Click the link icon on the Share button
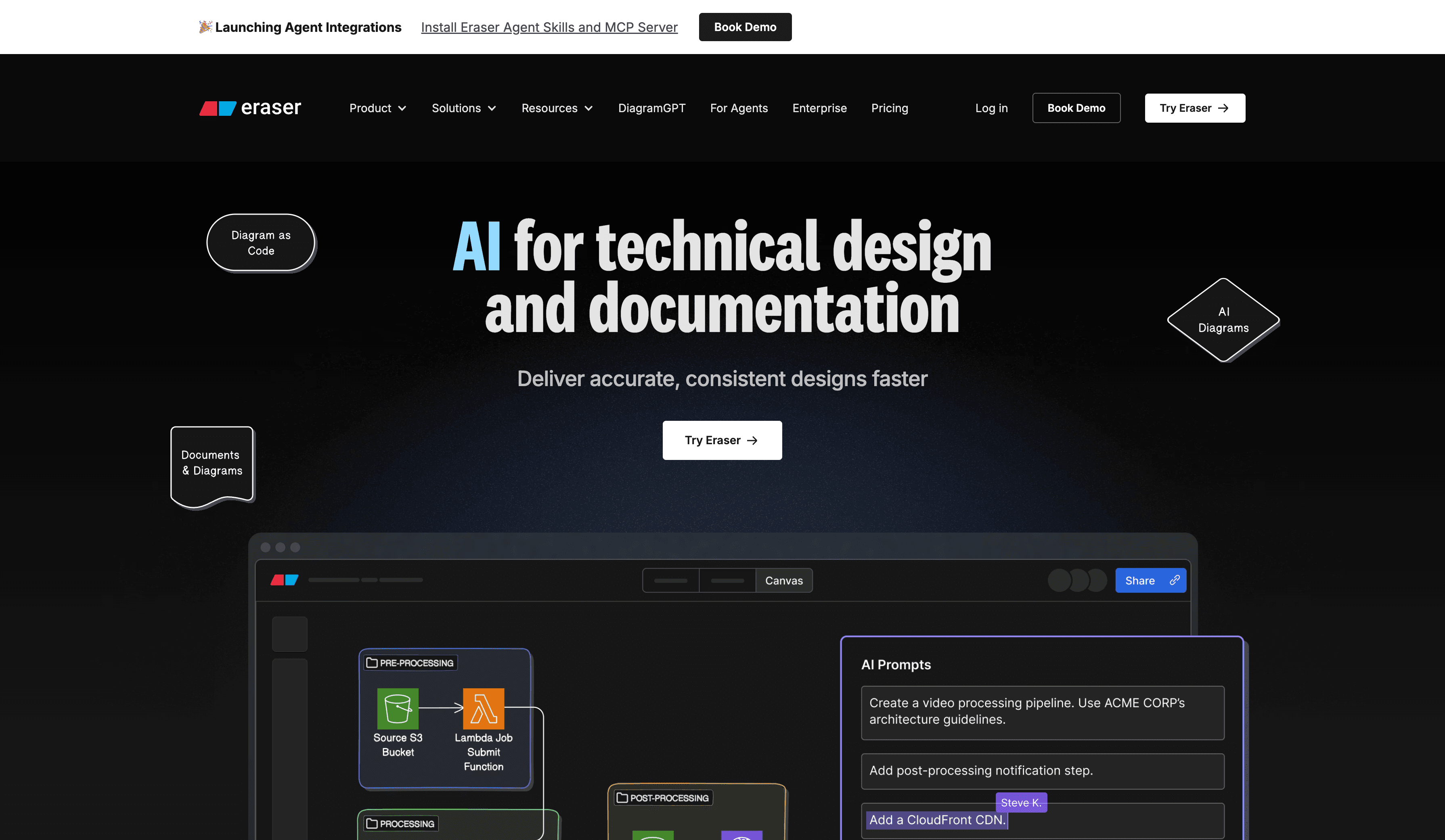Screen dimensions: 1445x840 coord(1174,580)
